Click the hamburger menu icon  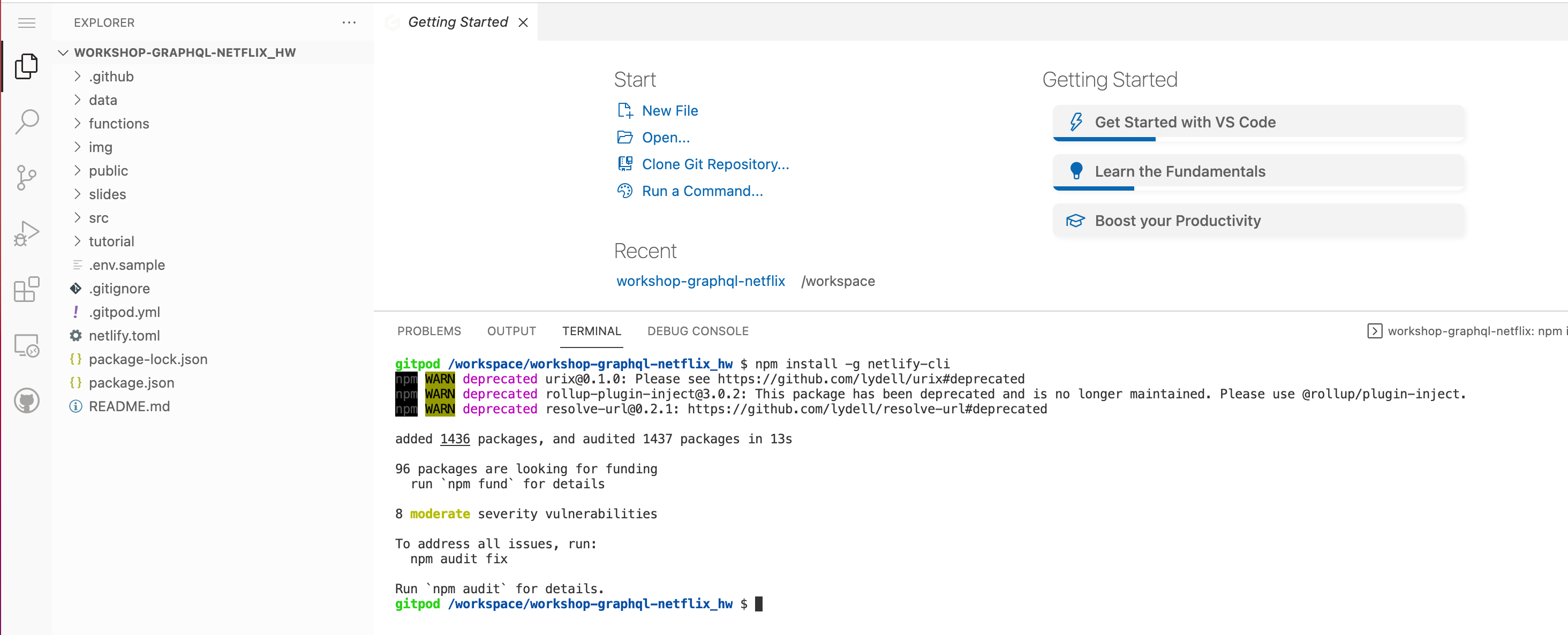point(26,22)
